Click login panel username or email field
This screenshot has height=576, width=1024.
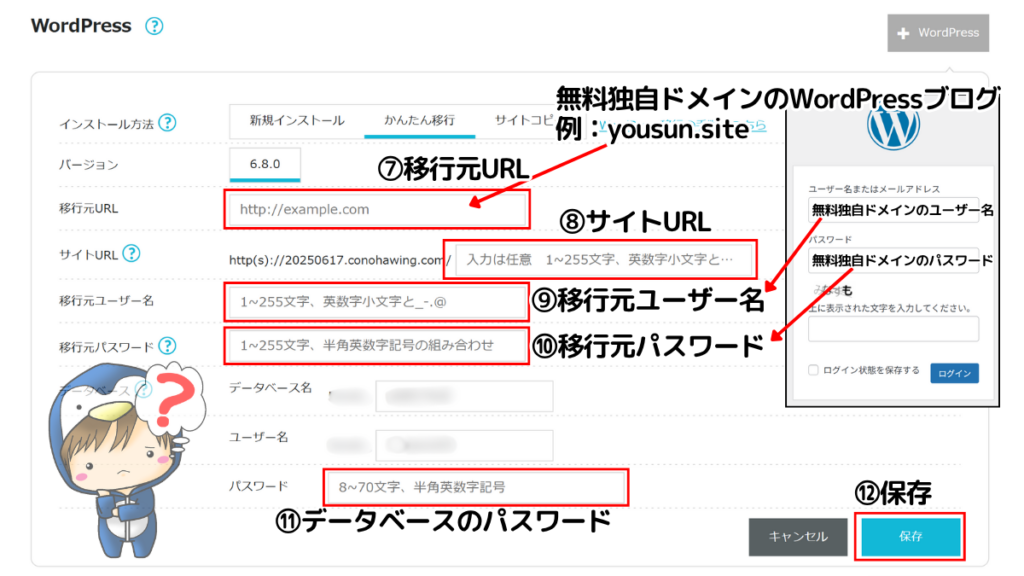point(893,210)
